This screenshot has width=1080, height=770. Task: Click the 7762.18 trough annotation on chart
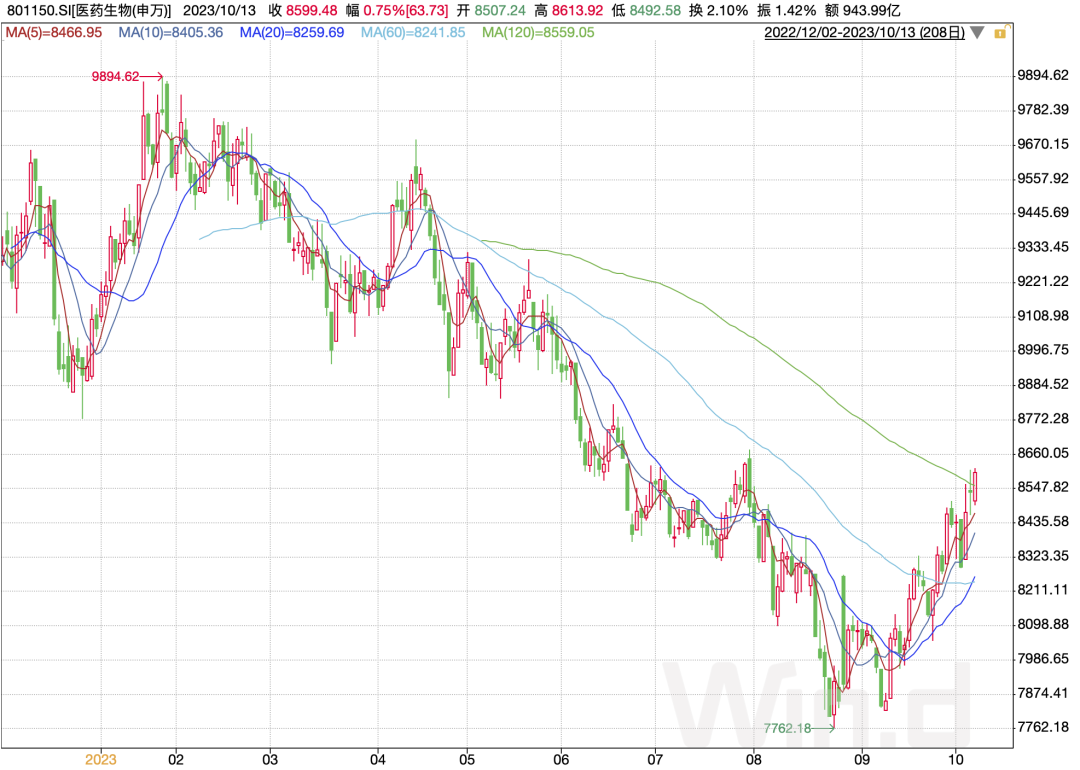click(x=787, y=728)
